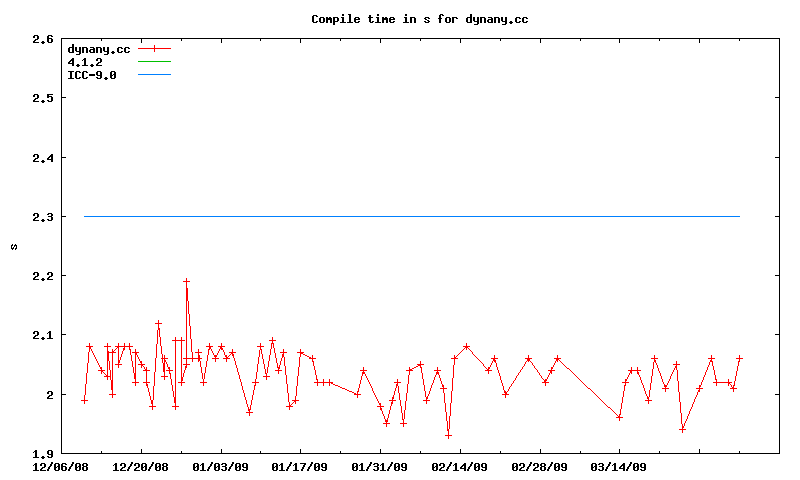The image size is (800, 480).
Task: Select the first data point of the red series
Action: [x=84, y=400]
